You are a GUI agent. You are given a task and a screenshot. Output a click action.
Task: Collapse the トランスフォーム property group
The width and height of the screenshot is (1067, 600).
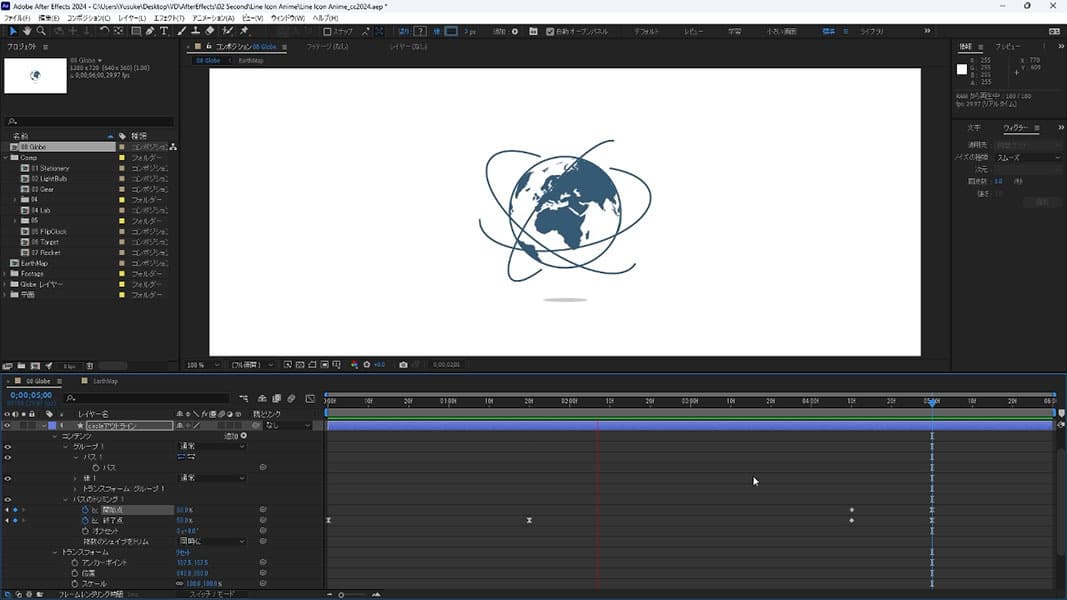[x=56, y=552]
